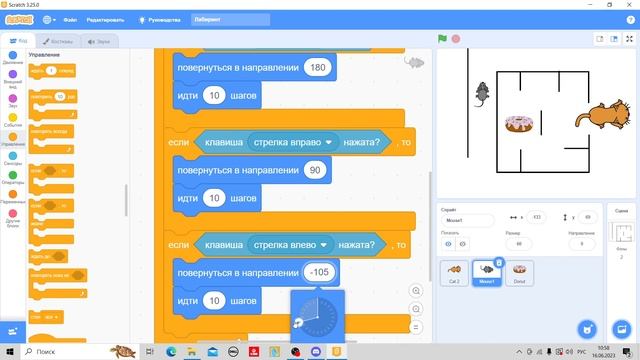Image resolution: width=640 pixels, height=360 pixels.
Task: Select the Mouse1 sprite thumbnail
Action: click(487, 273)
